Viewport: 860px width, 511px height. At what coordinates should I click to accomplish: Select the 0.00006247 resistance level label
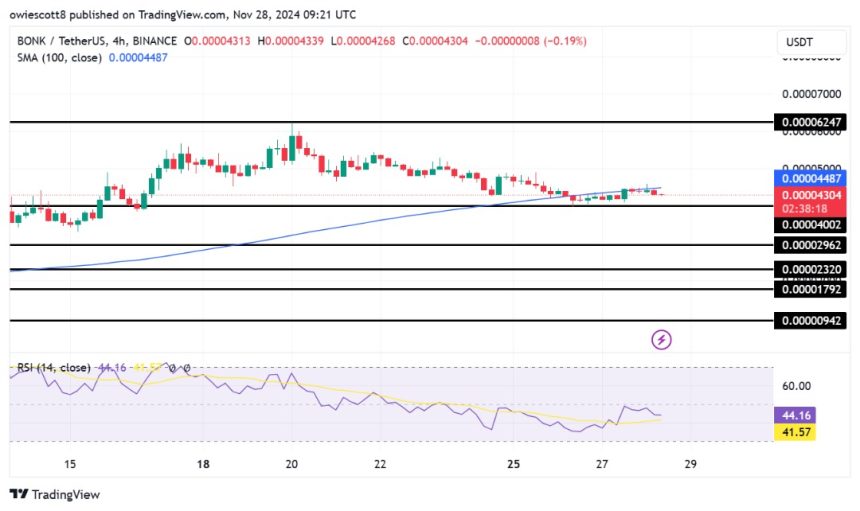[x=810, y=122]
